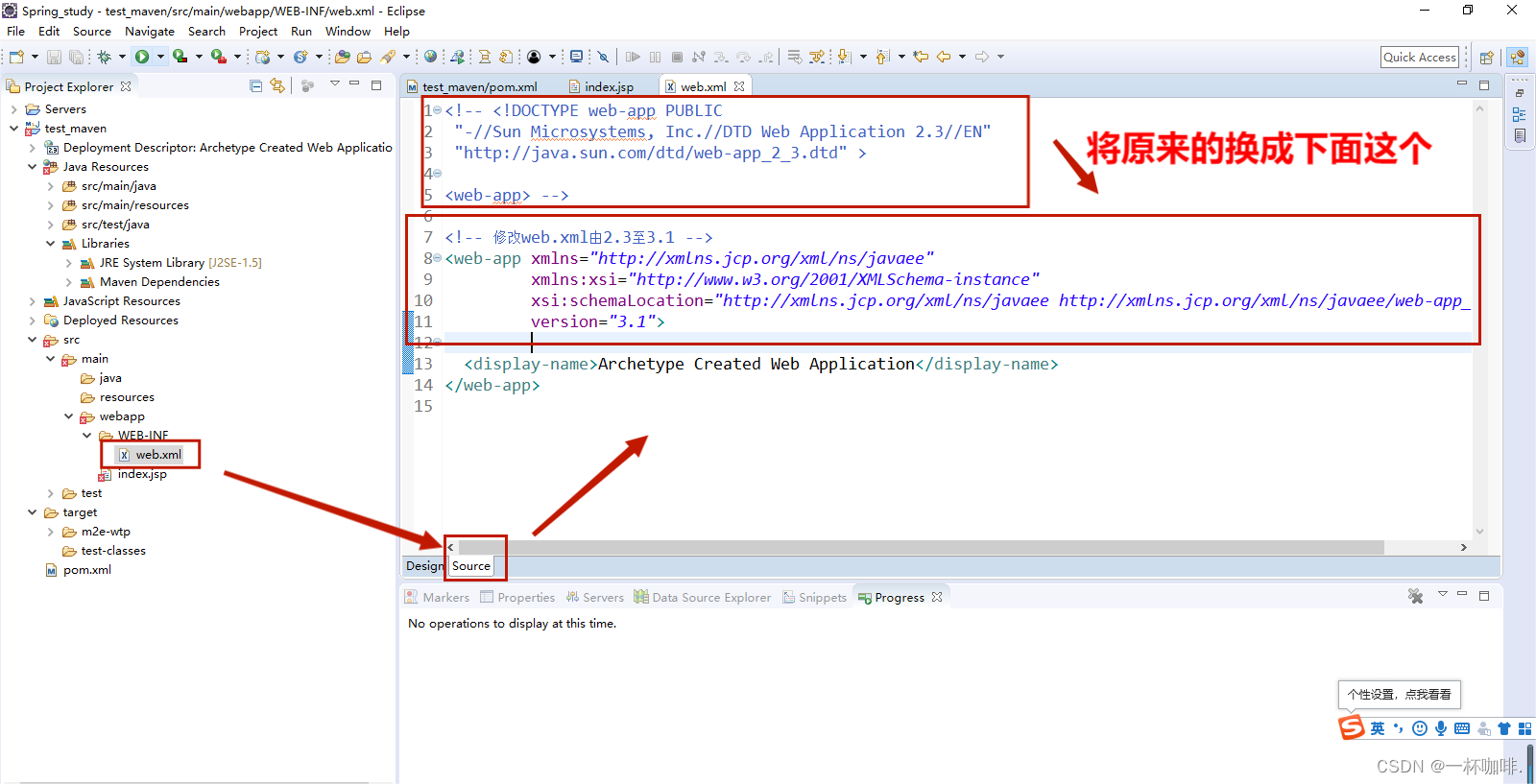Collapse the test_maven project node

tap(13, 128)
